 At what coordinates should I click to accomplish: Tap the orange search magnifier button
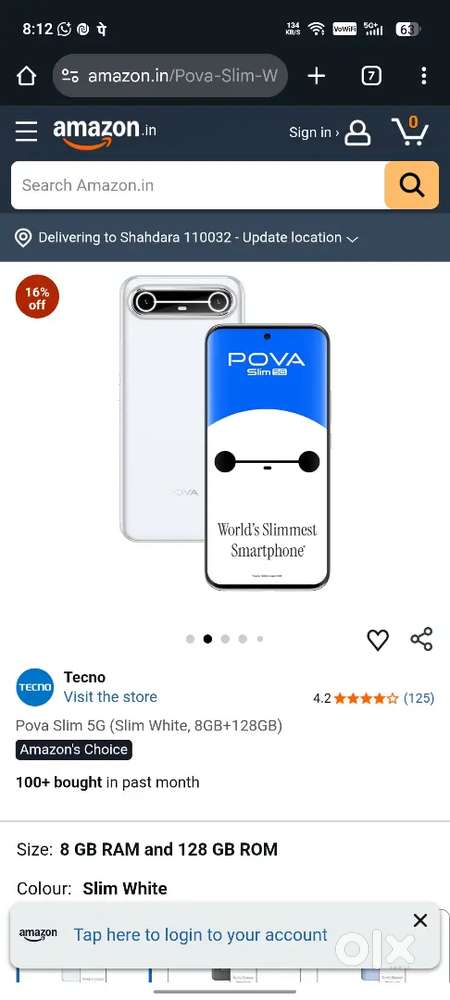pos(412,185)
